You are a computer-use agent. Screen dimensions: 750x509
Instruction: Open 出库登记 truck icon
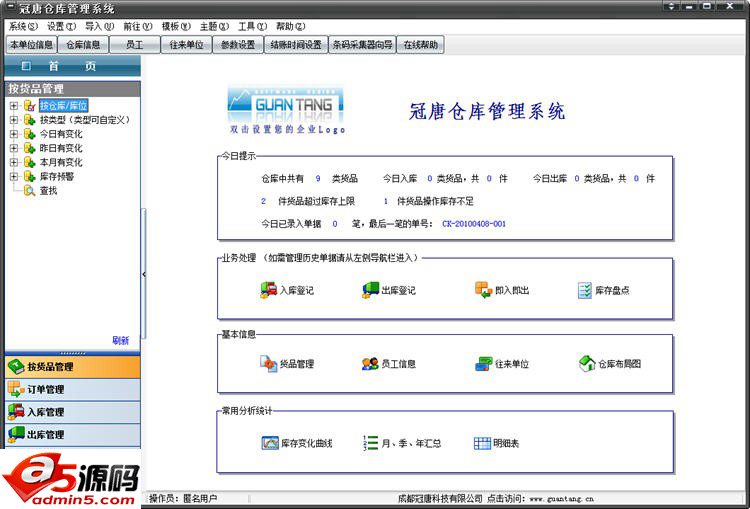click(x=370, y=290)
